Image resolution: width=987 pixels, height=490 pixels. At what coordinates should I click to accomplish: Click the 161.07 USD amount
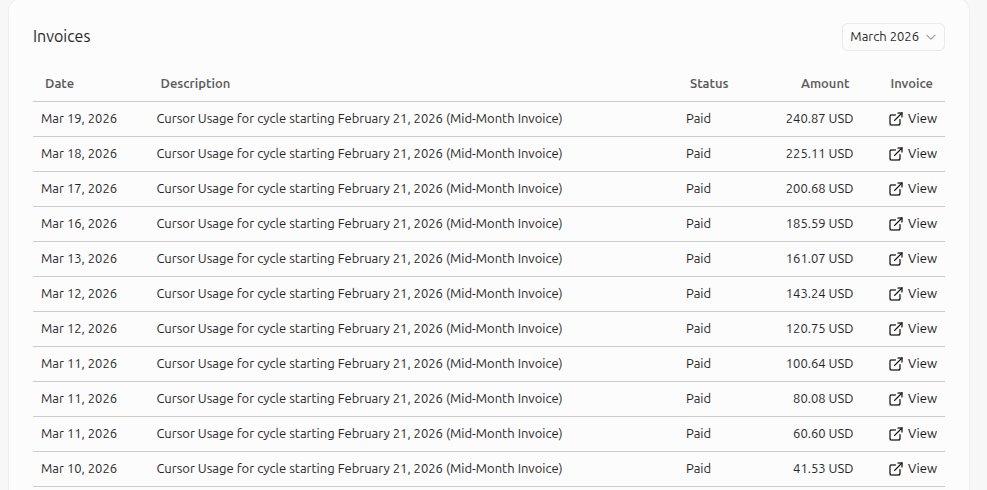point(820,258)
